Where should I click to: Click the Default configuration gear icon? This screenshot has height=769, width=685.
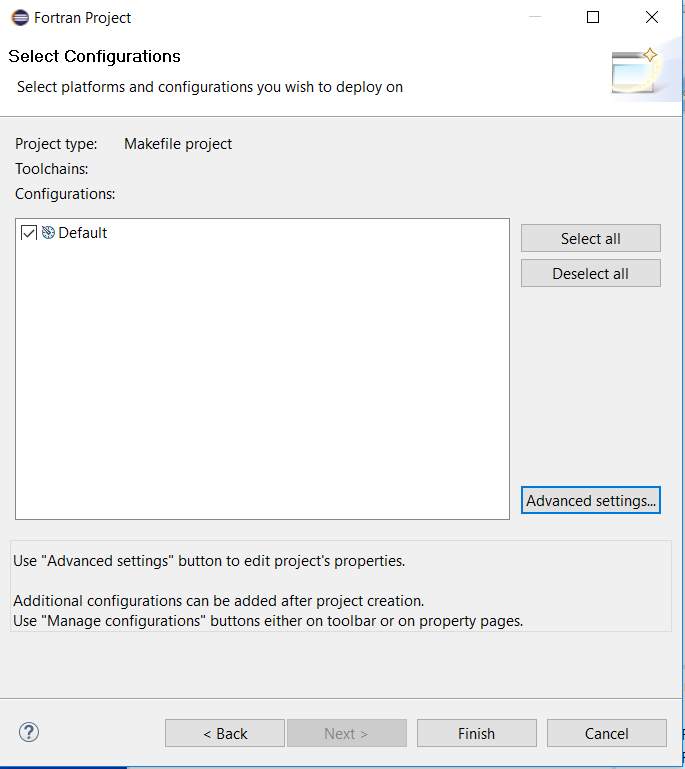(x=48, y=232)
